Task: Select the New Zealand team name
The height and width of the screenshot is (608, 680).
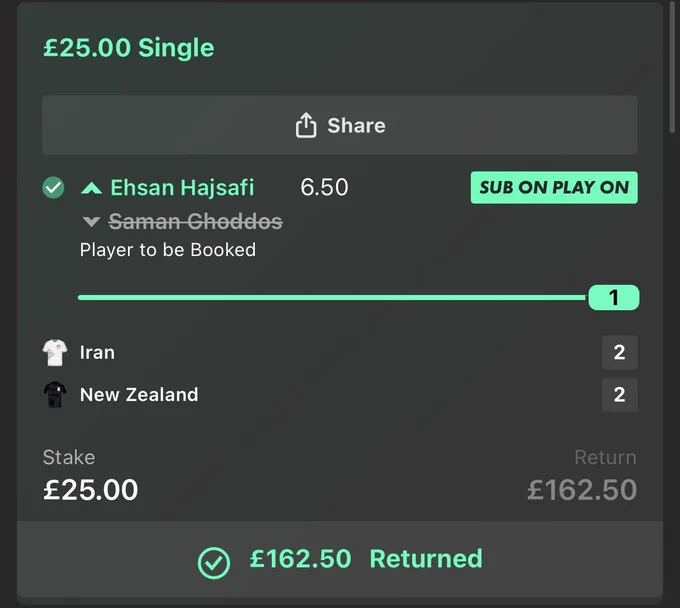Action: 139,395
